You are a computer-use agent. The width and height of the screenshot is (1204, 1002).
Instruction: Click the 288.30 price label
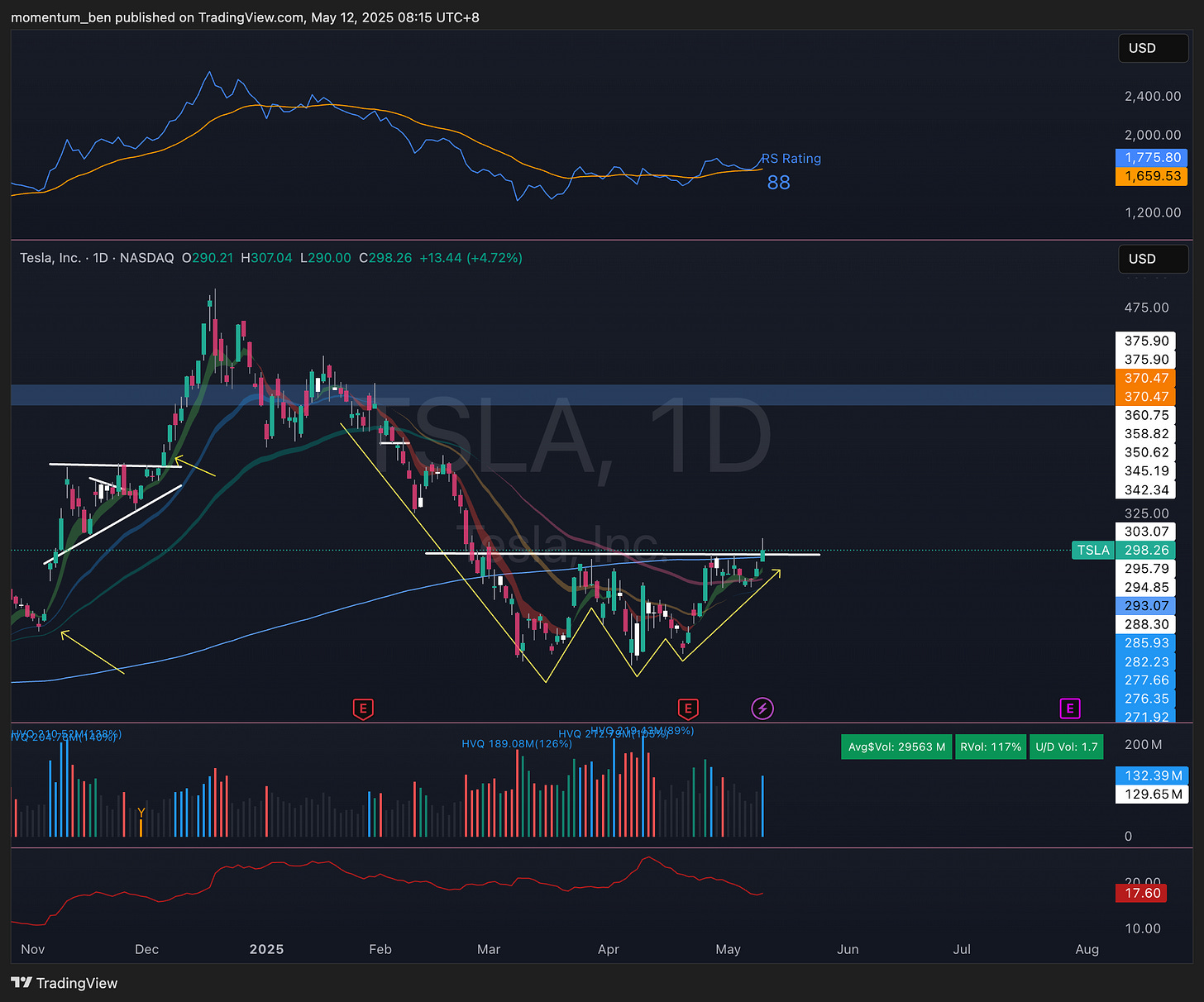pos(1146,624)
